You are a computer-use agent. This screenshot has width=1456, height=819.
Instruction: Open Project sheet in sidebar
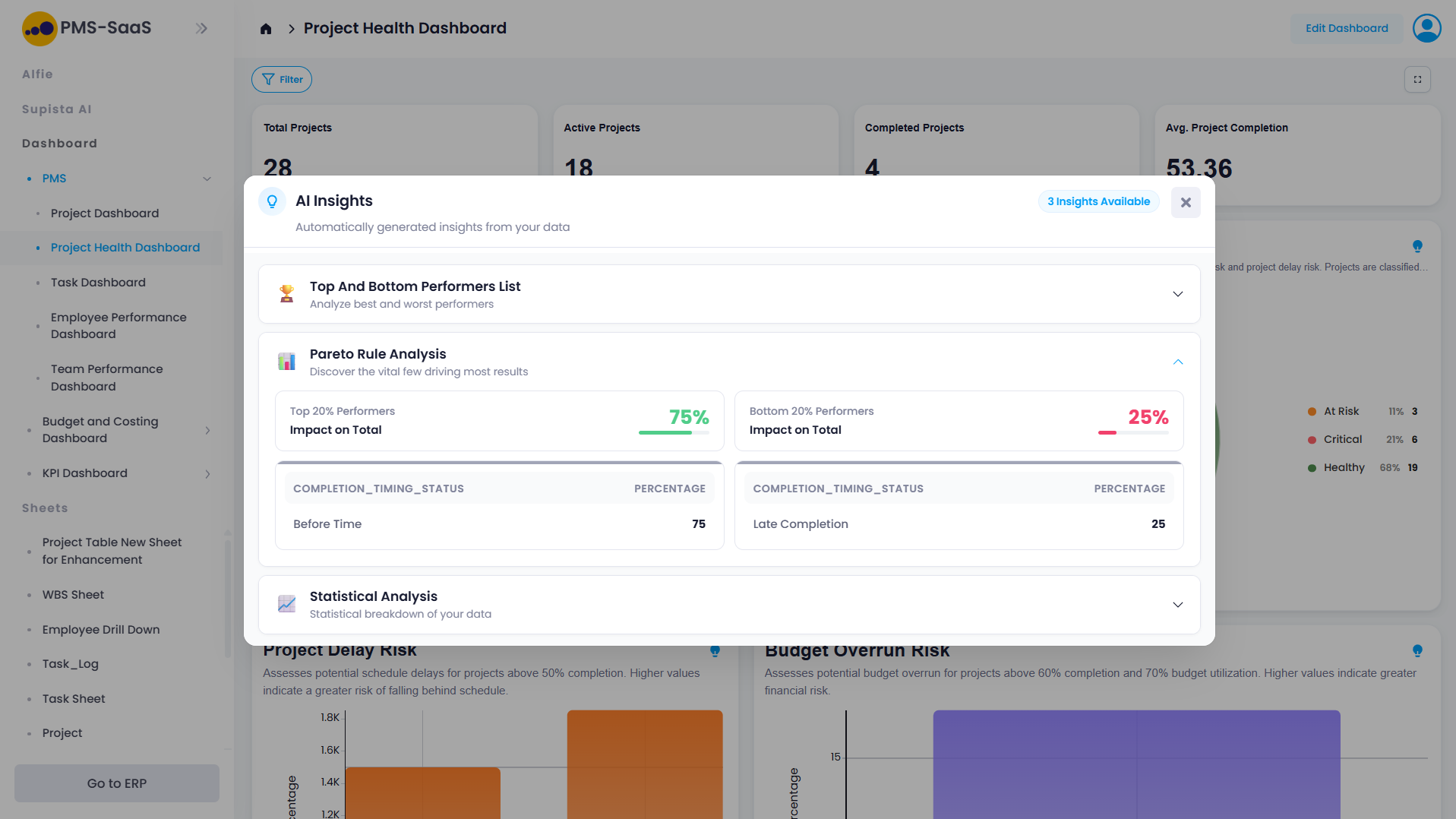point(62,733)
